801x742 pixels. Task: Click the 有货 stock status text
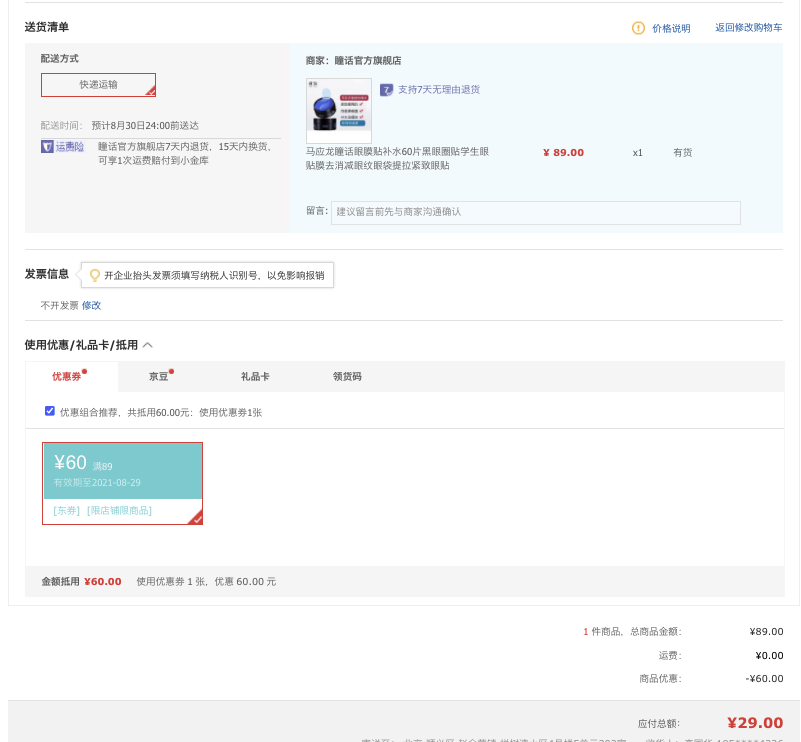point(682,153)
